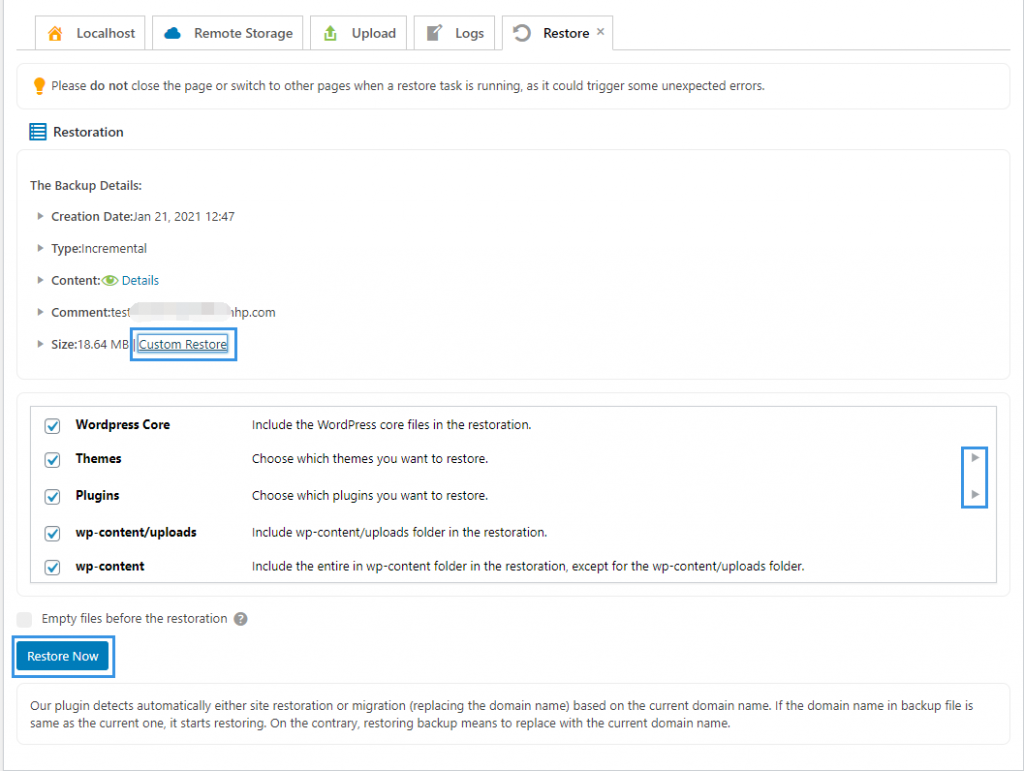Click the upload arrow icon

[x=330, y=33]
